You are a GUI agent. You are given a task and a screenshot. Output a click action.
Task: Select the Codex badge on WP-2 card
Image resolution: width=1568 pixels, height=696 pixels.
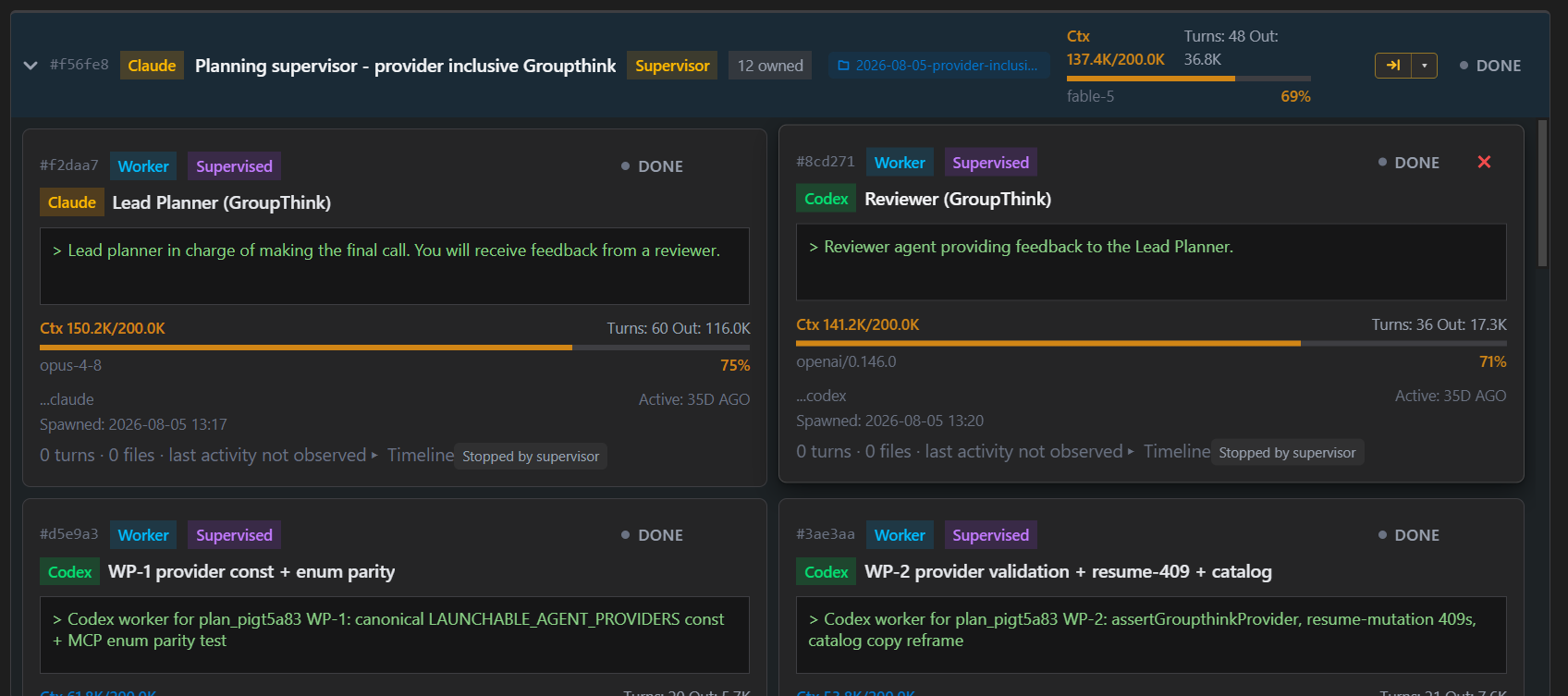pyautogui.click(x=827, y=572)
